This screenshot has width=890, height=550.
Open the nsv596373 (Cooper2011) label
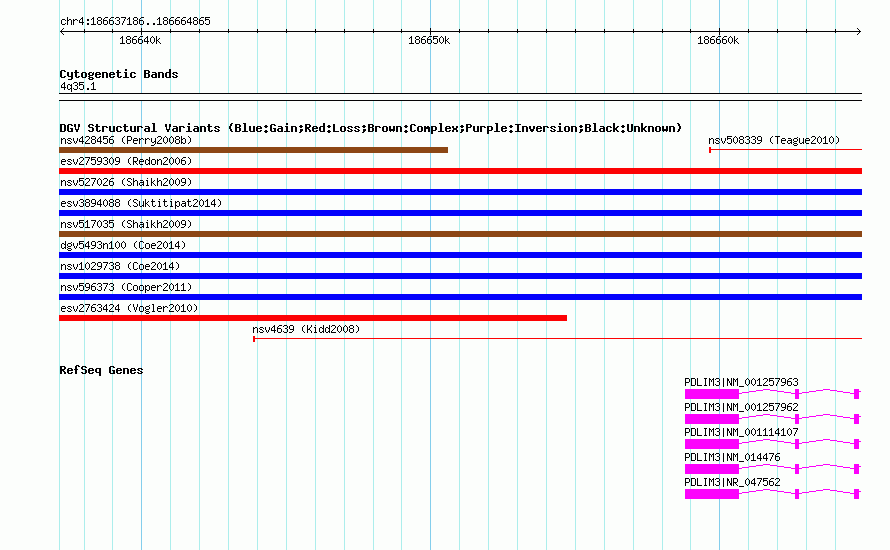point(126,287)
